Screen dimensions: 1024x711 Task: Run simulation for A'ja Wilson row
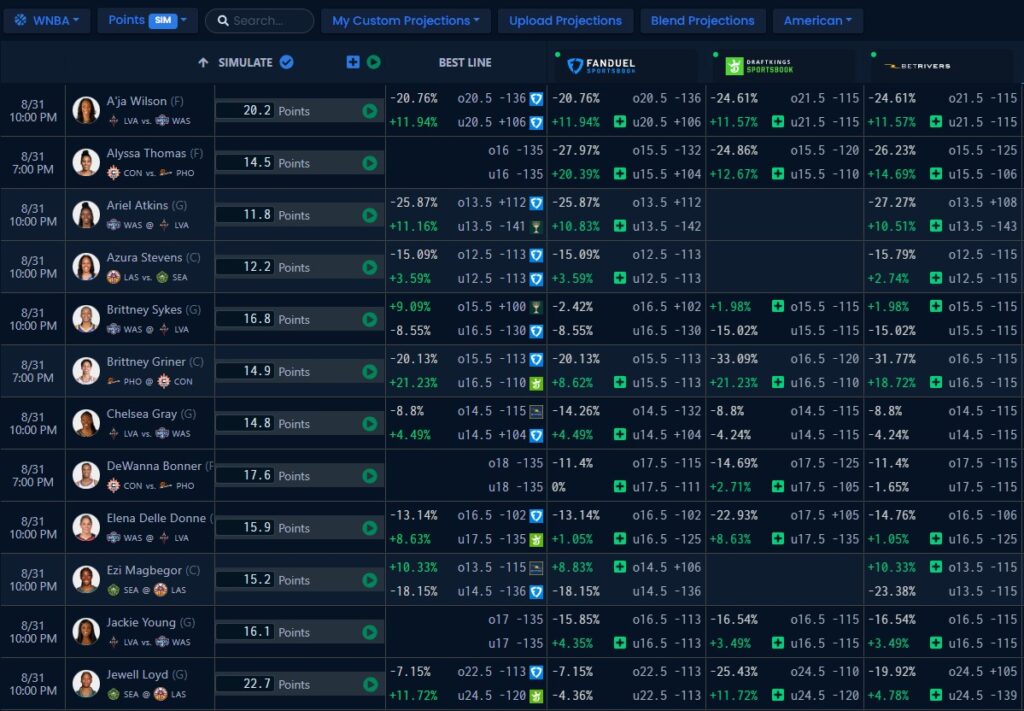tap(370, 111)
